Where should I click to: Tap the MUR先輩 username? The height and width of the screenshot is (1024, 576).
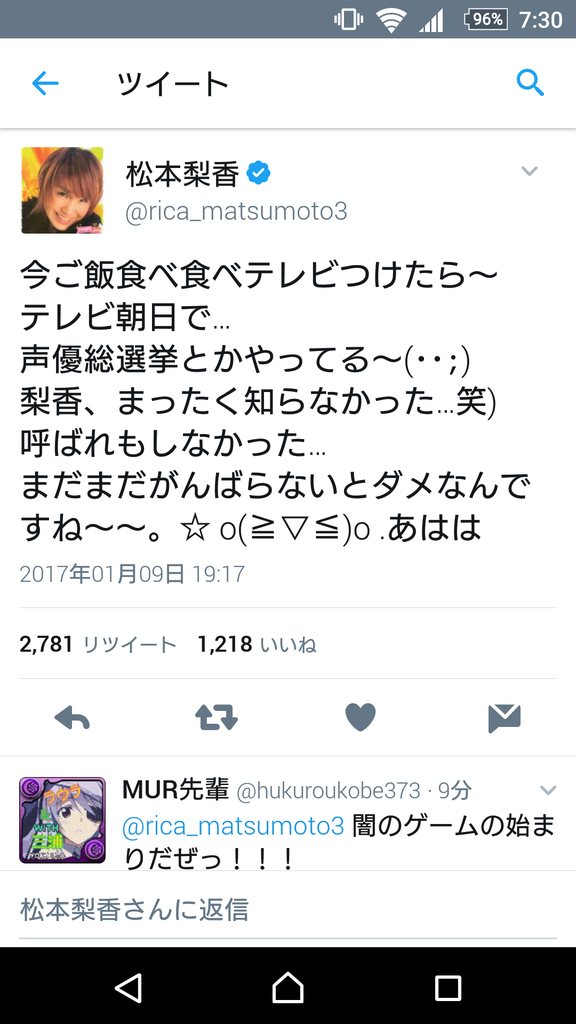coord(176,790)
